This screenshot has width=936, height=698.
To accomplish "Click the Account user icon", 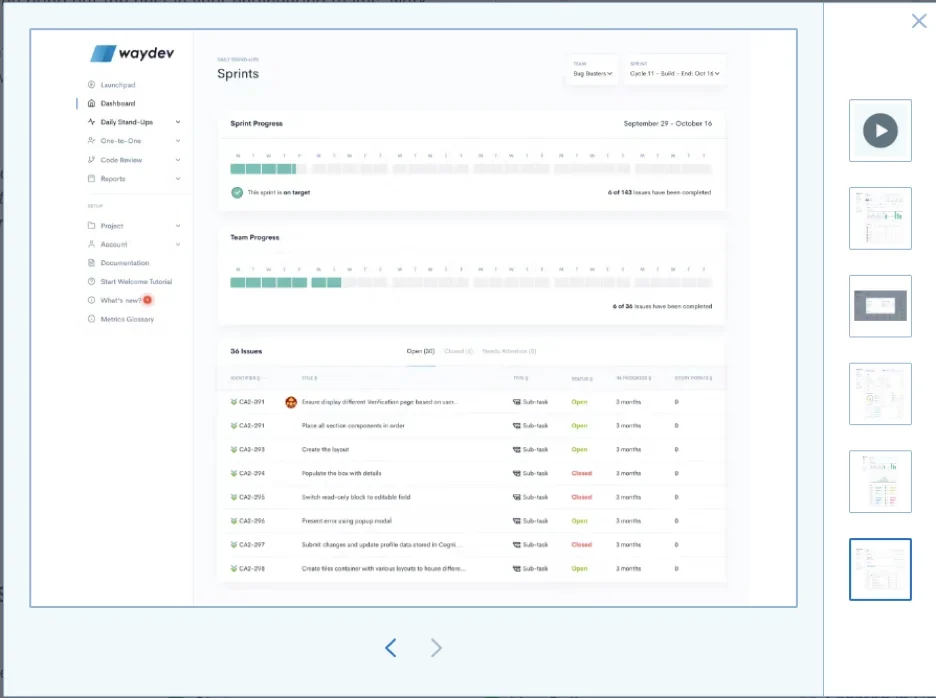I will click(91, 244).
